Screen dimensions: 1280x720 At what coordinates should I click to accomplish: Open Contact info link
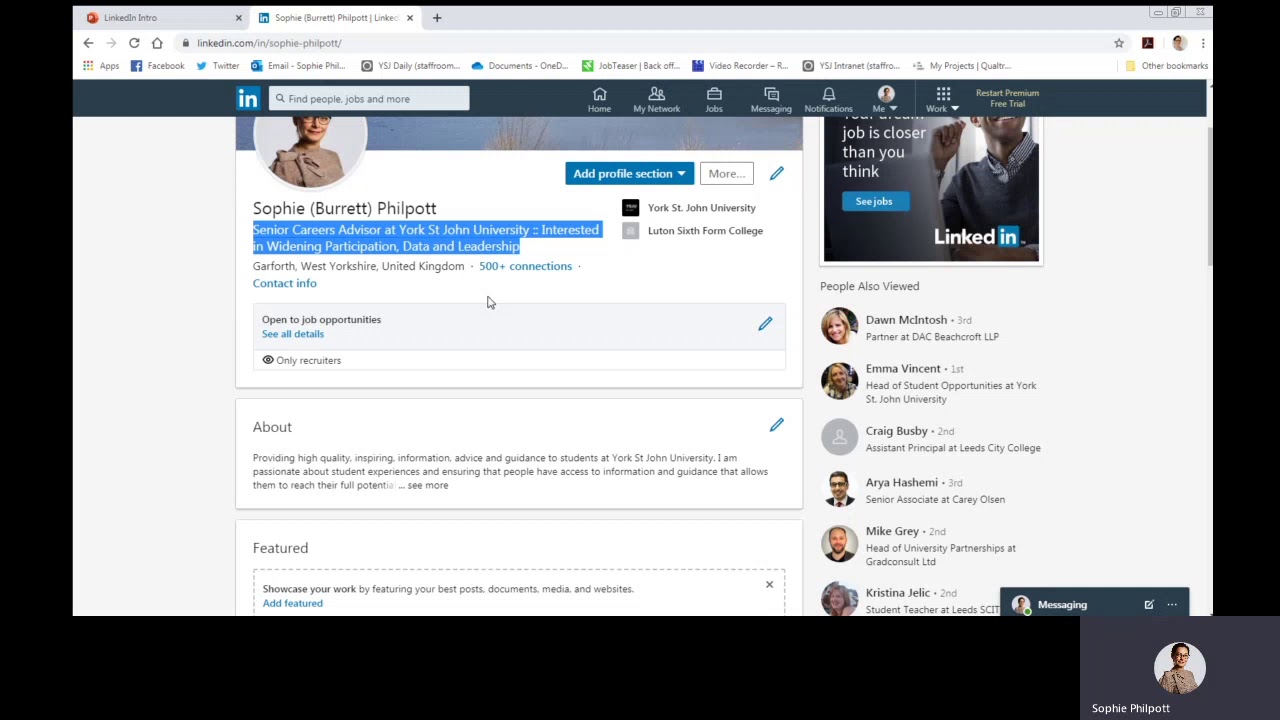[x=284, y=283]
